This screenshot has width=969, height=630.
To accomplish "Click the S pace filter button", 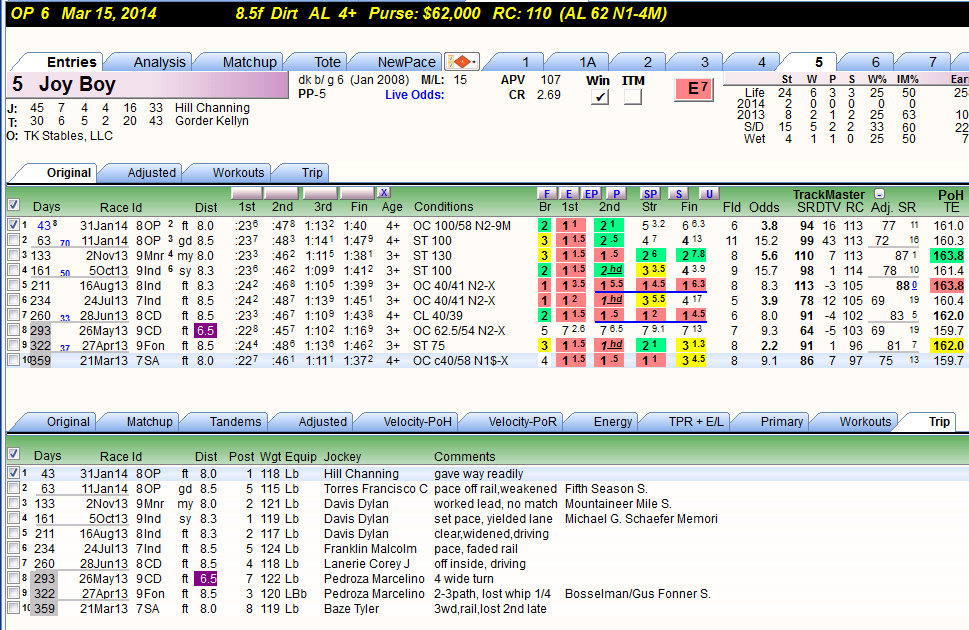I will [x=679, y=194].
